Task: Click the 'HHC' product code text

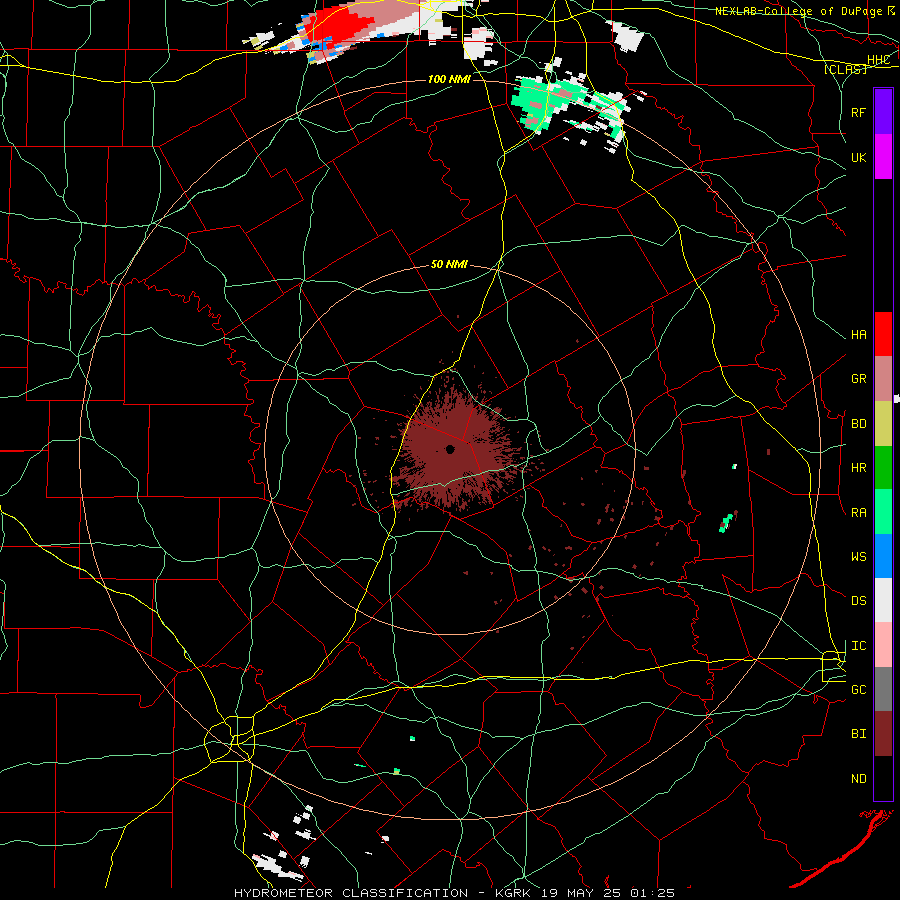Action: [x=879, y=60]
